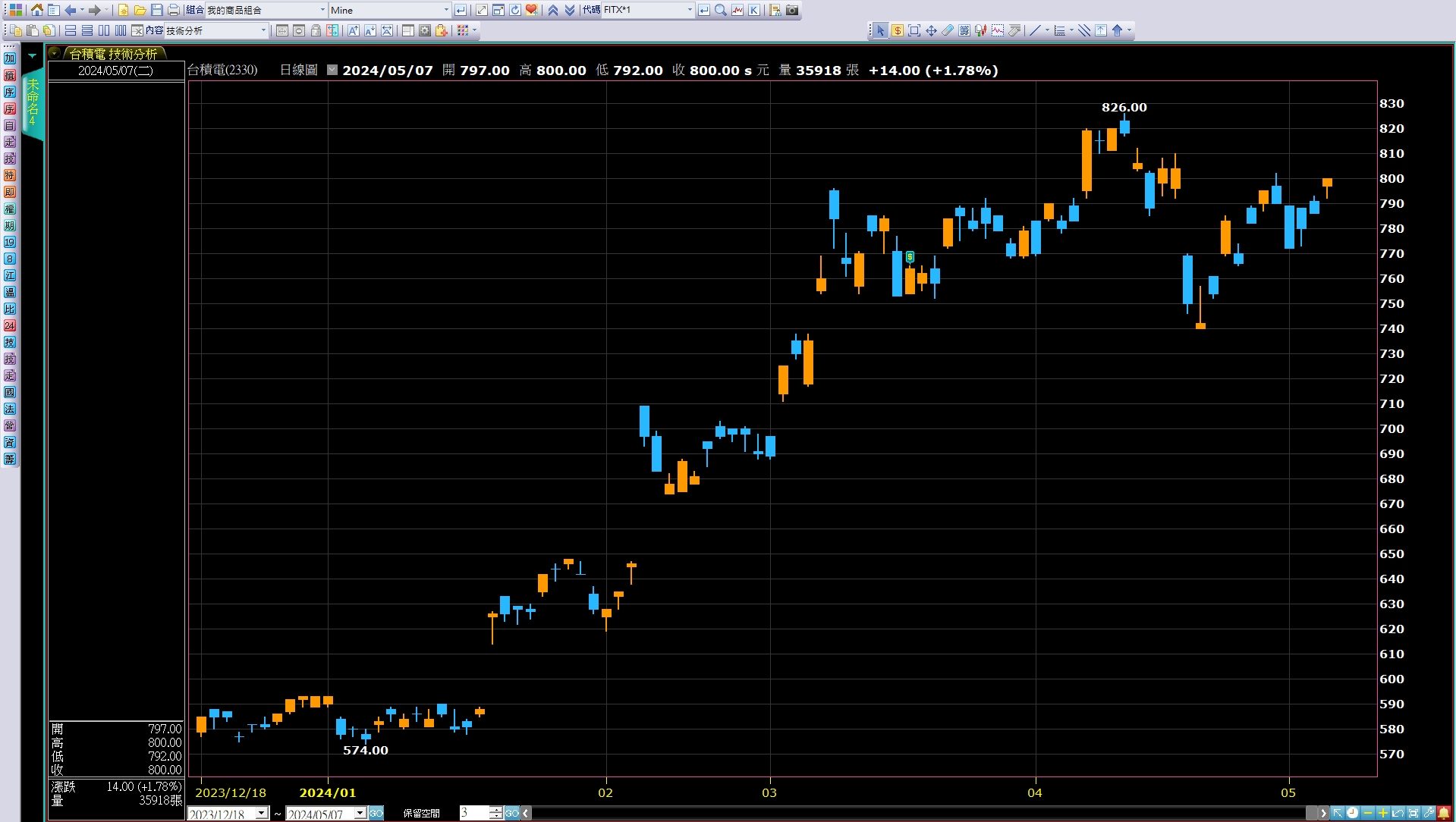Screen dimensions: 1456x822
Task: Click the two-column layout icon
Action: 104,30
